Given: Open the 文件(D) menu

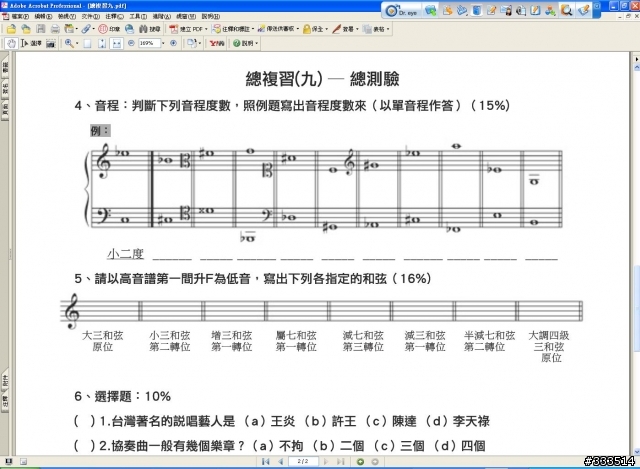Looking at the screenshot, I should pyautogui.click(x=90, y=17).
